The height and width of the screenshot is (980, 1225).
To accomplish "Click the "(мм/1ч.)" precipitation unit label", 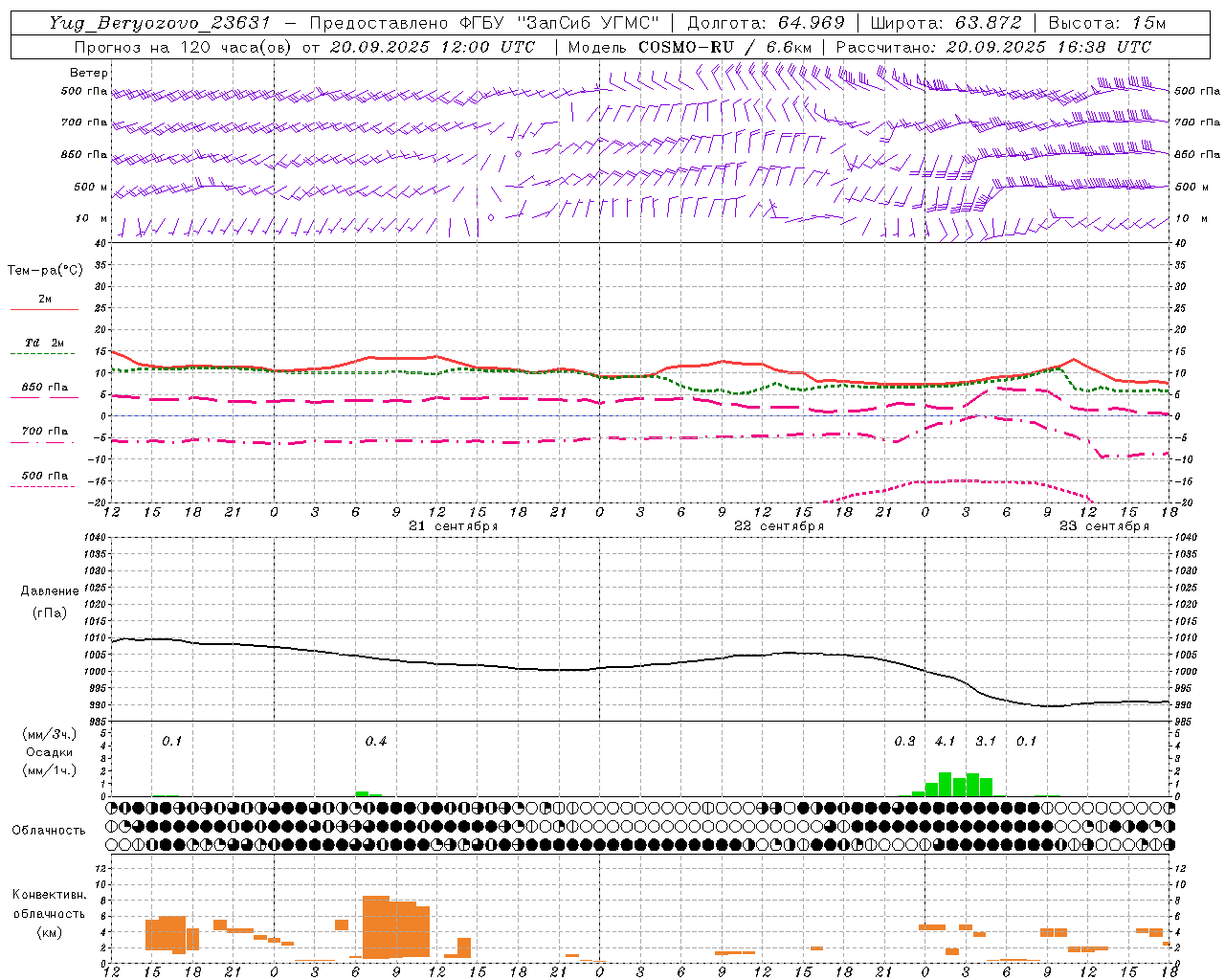I will pyautogui.click(x=49, y=770).
